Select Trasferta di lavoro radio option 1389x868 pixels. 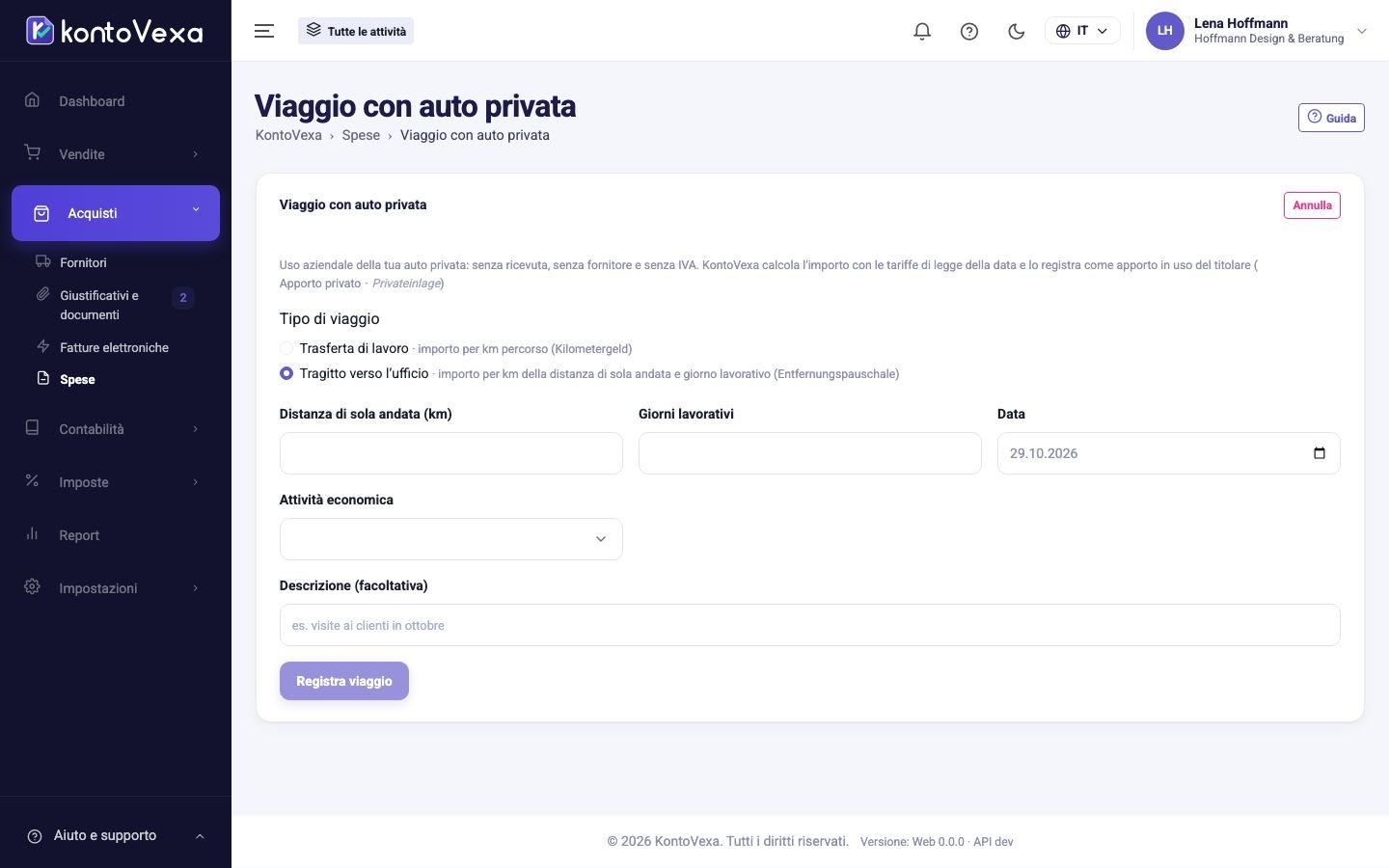point(286,348)
